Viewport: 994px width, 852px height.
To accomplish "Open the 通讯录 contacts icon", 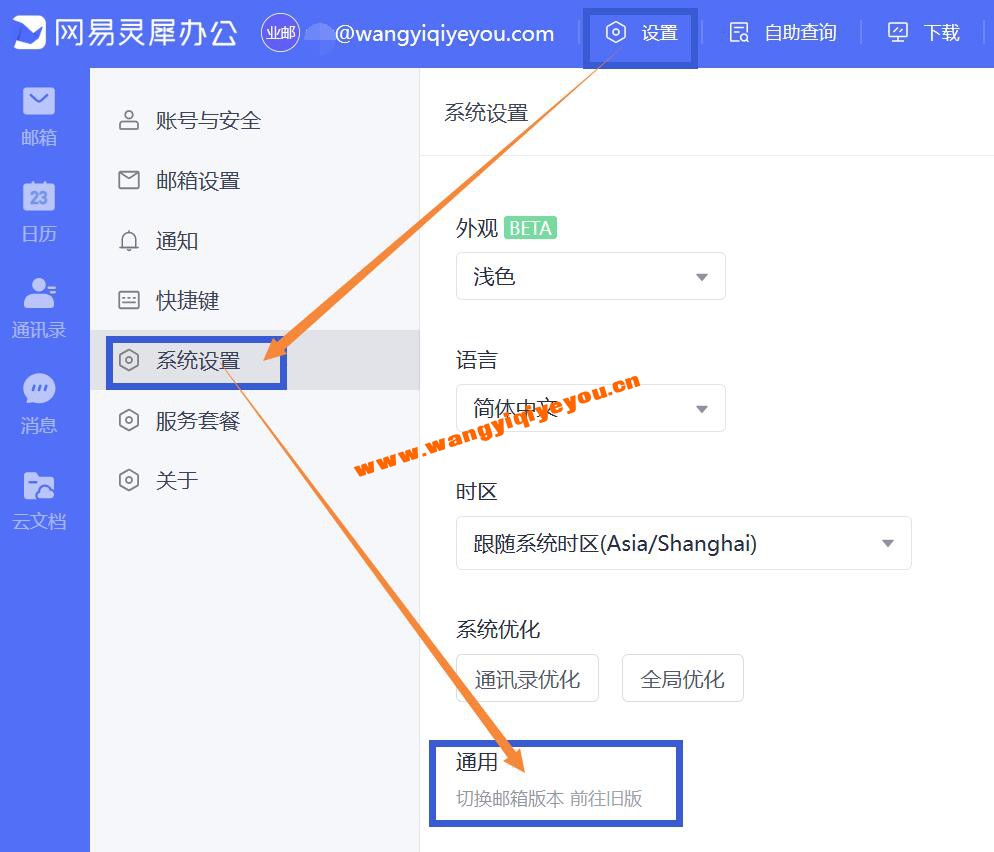I will pos(39,293).
